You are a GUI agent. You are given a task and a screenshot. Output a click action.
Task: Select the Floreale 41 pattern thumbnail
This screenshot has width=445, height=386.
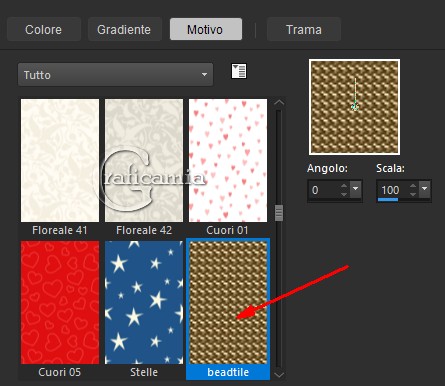60,160
